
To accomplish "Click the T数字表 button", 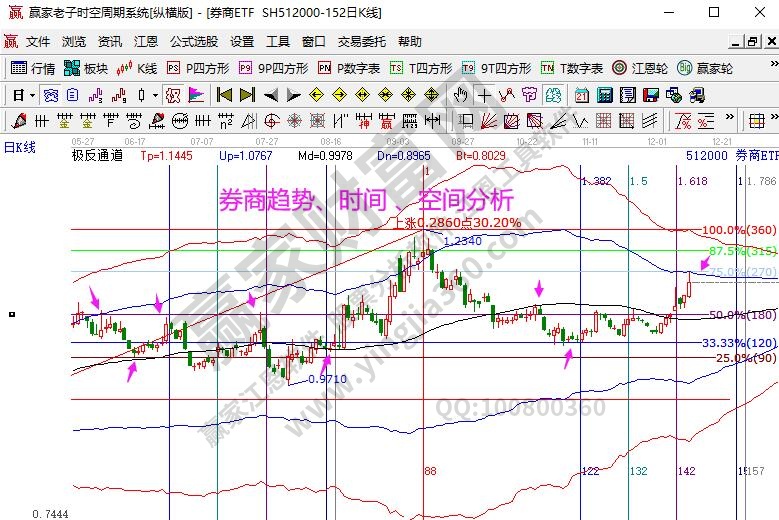I will [572, 68].
